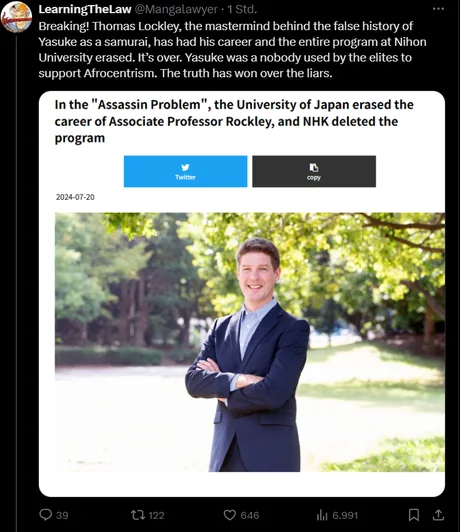Image resolution: width=460 pixels, height=532 pixels.
Task: Open the reply comment icon
Action: (x=45, y=515)
